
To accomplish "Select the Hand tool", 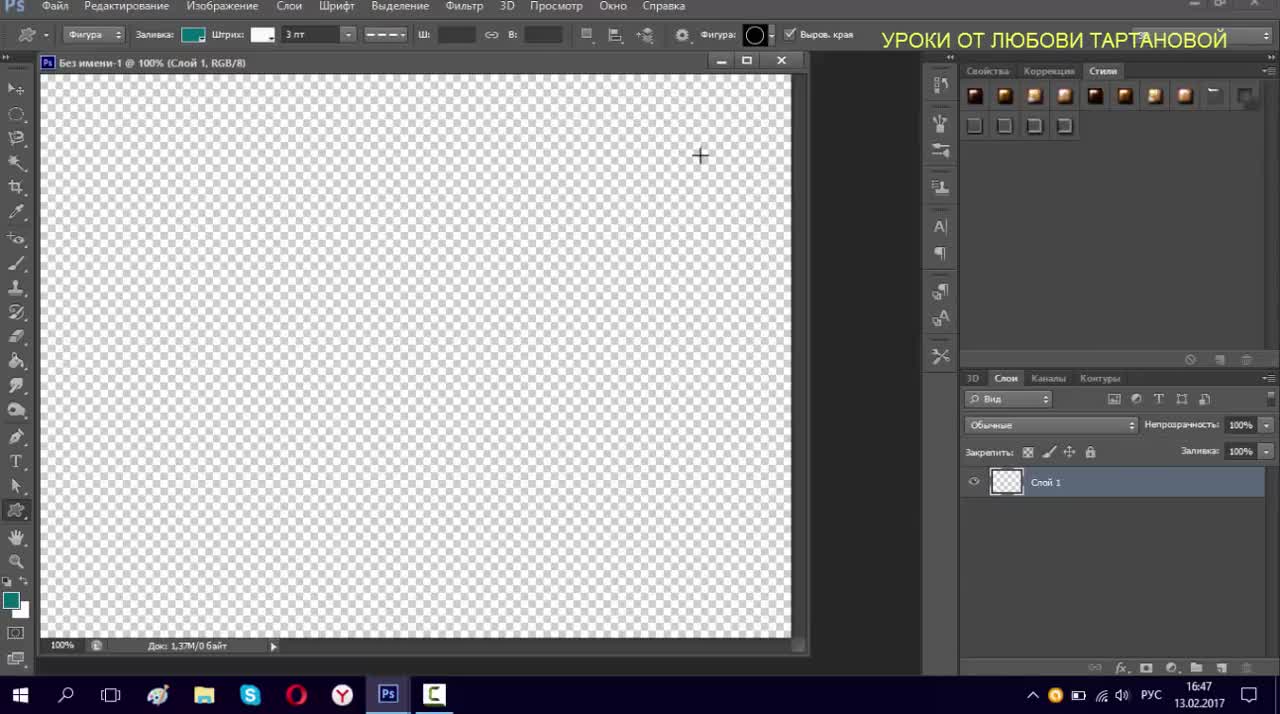I will click(16, 537).
